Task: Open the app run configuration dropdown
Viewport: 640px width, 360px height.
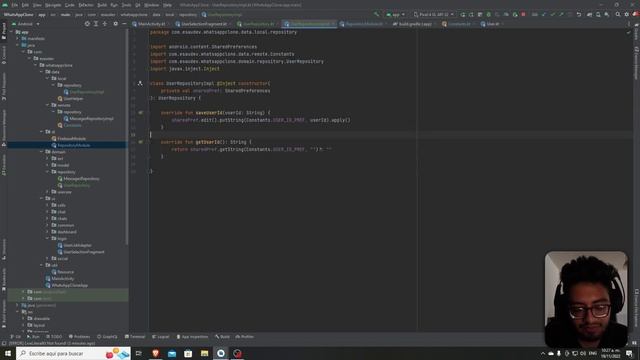Action: [396, 14]
